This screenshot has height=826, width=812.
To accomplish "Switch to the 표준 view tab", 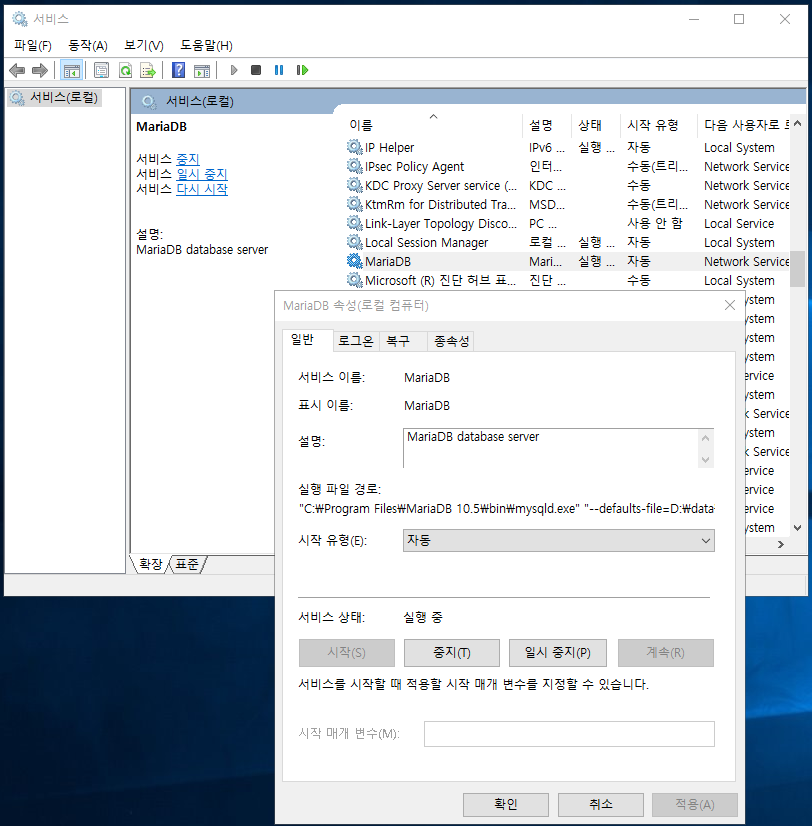I will pyautogui.click(x=187, y=564).
